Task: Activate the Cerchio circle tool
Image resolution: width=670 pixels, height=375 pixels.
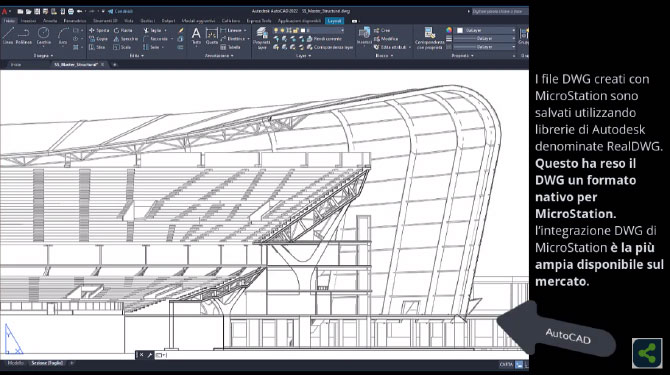Action: pos(44,35)
